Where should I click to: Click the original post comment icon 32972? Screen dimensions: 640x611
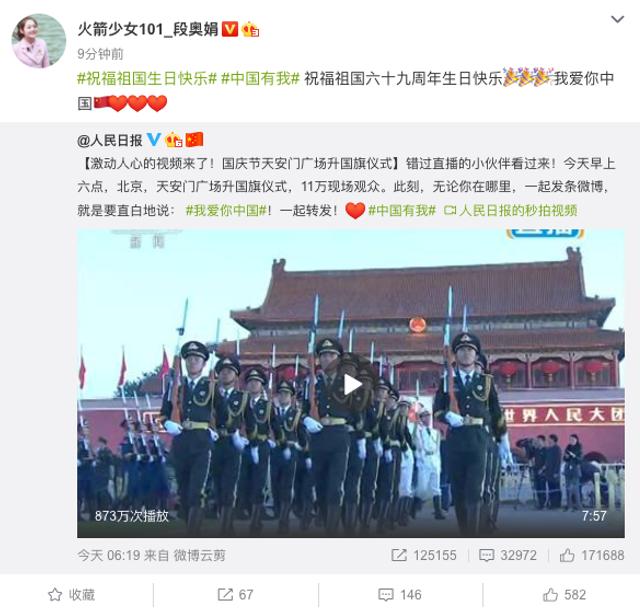pos(508,555)
